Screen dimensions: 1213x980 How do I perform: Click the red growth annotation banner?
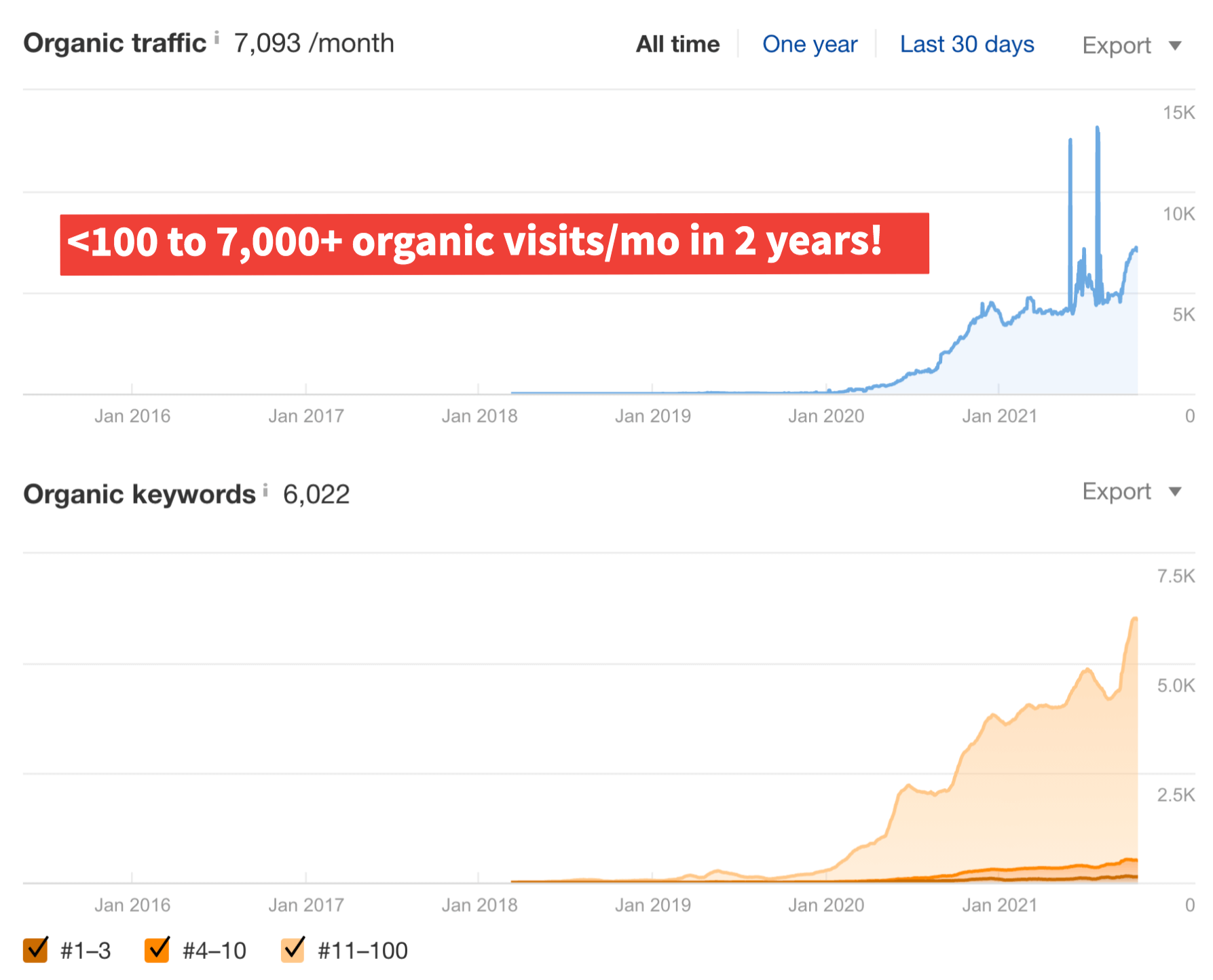pos(494,244)
